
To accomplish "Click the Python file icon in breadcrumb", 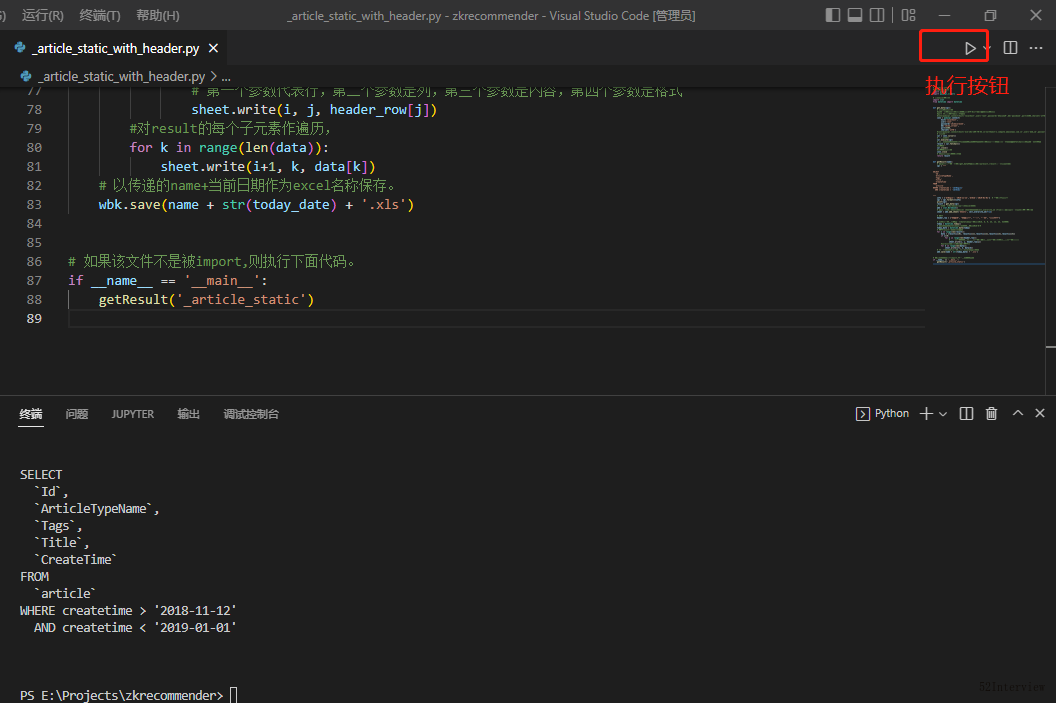I will coord(26,77).
